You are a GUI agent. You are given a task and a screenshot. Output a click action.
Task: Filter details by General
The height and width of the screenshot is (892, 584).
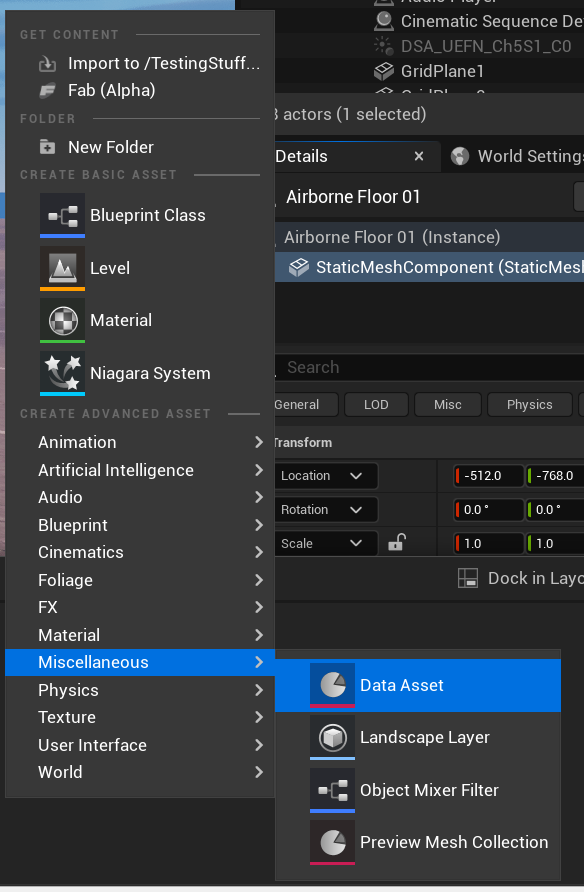(306, 404)
